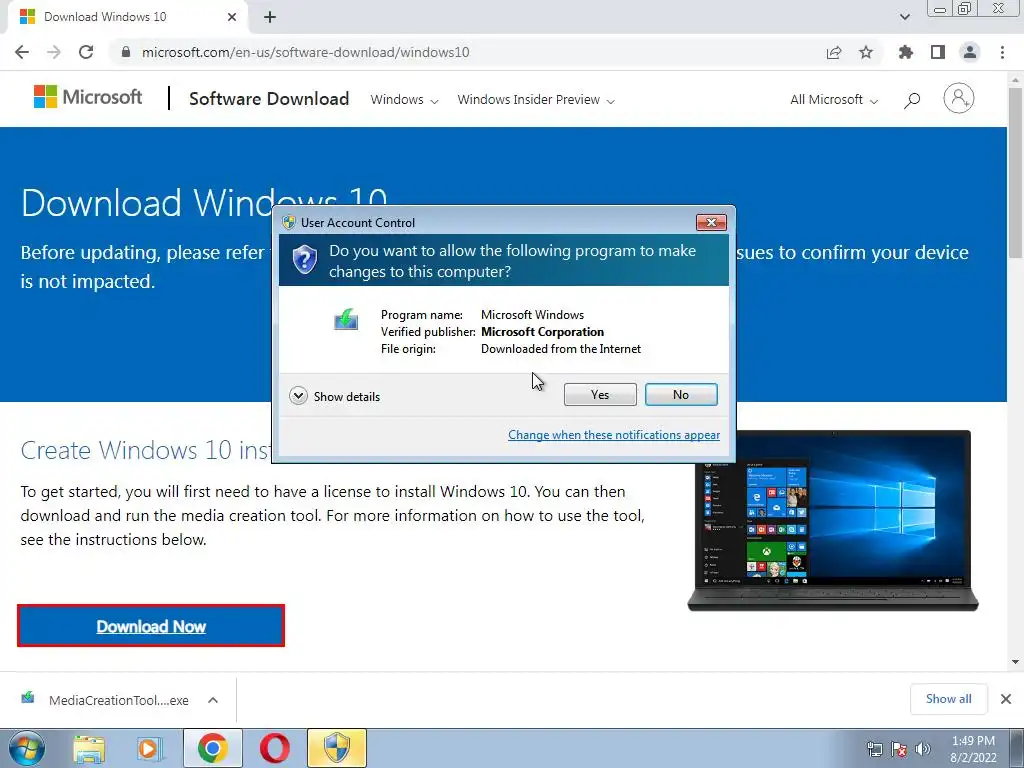Toggle the Chrome side panel icon
Screen dimensions: 1024x768
(x=938, y=52)
